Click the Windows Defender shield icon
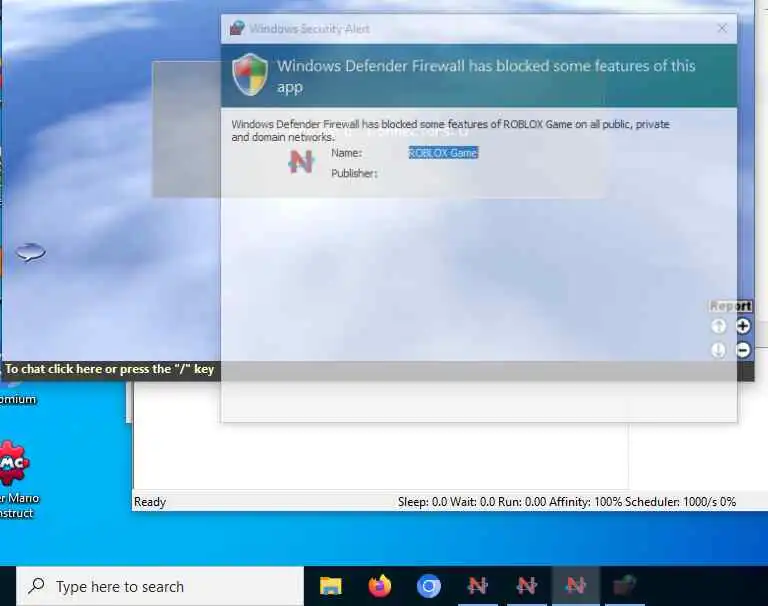This screenshot has height=606, width=768. tap(250, 74)
